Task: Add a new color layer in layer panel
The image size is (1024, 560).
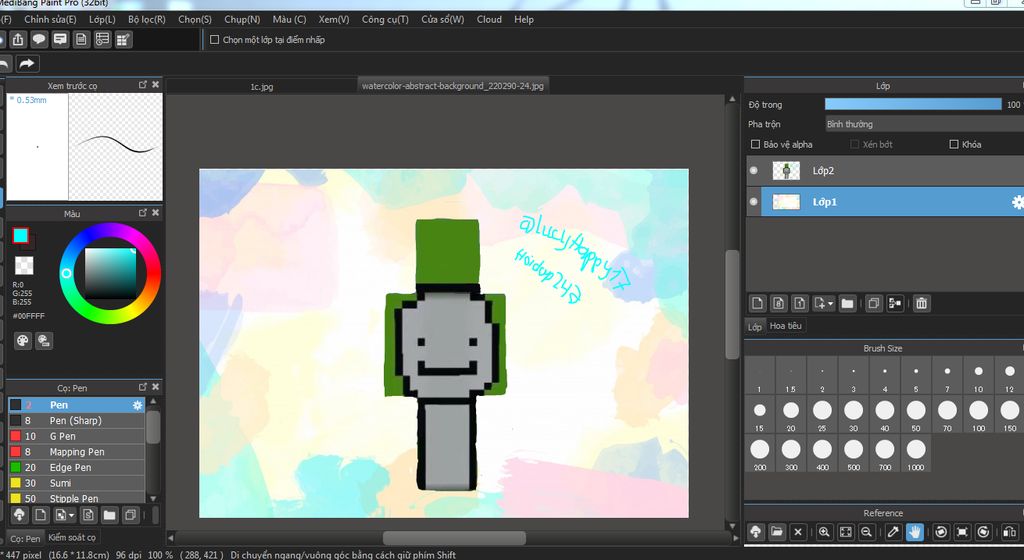Action: coord(758,303)
